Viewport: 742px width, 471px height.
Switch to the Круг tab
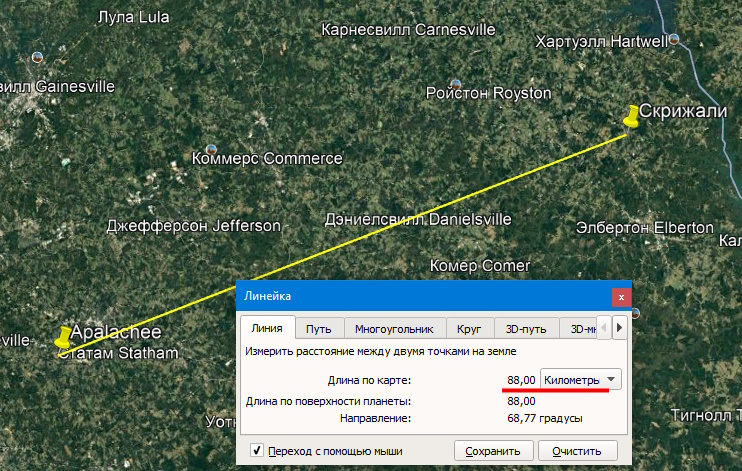pyautogui.click(x=469, y=329)
